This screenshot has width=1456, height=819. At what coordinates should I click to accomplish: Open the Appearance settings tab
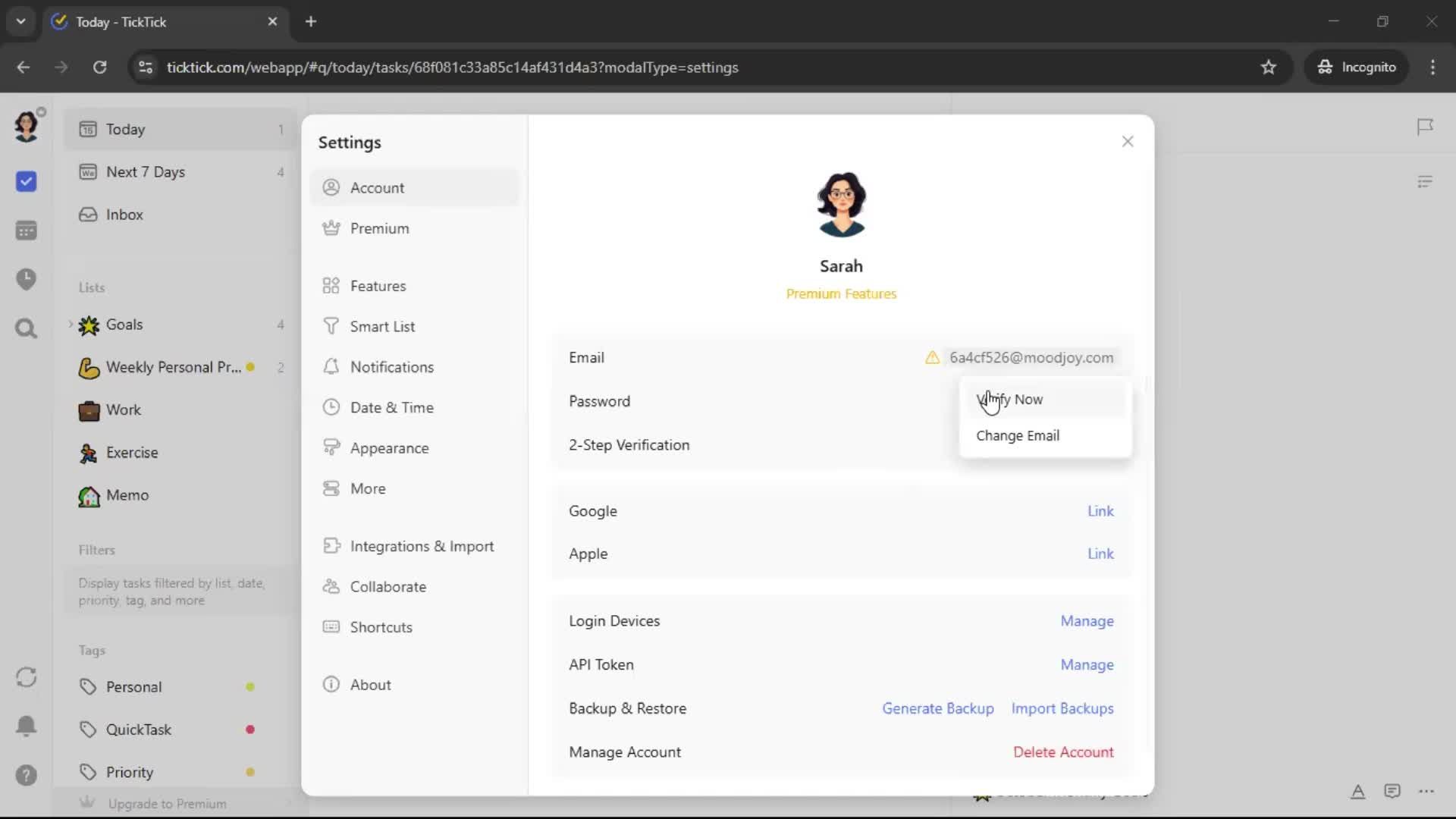(x=389, y=448)
